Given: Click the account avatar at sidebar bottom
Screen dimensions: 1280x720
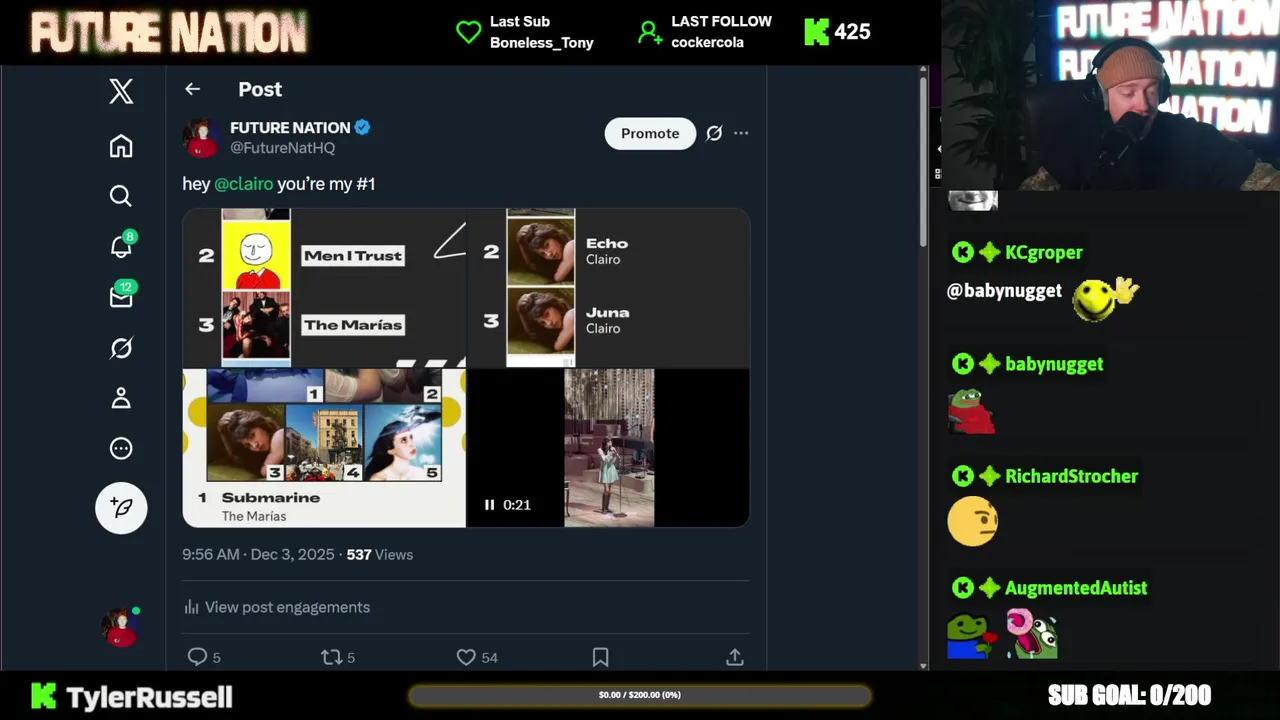Looking at the screenshot, I should (x=121, y=627).
